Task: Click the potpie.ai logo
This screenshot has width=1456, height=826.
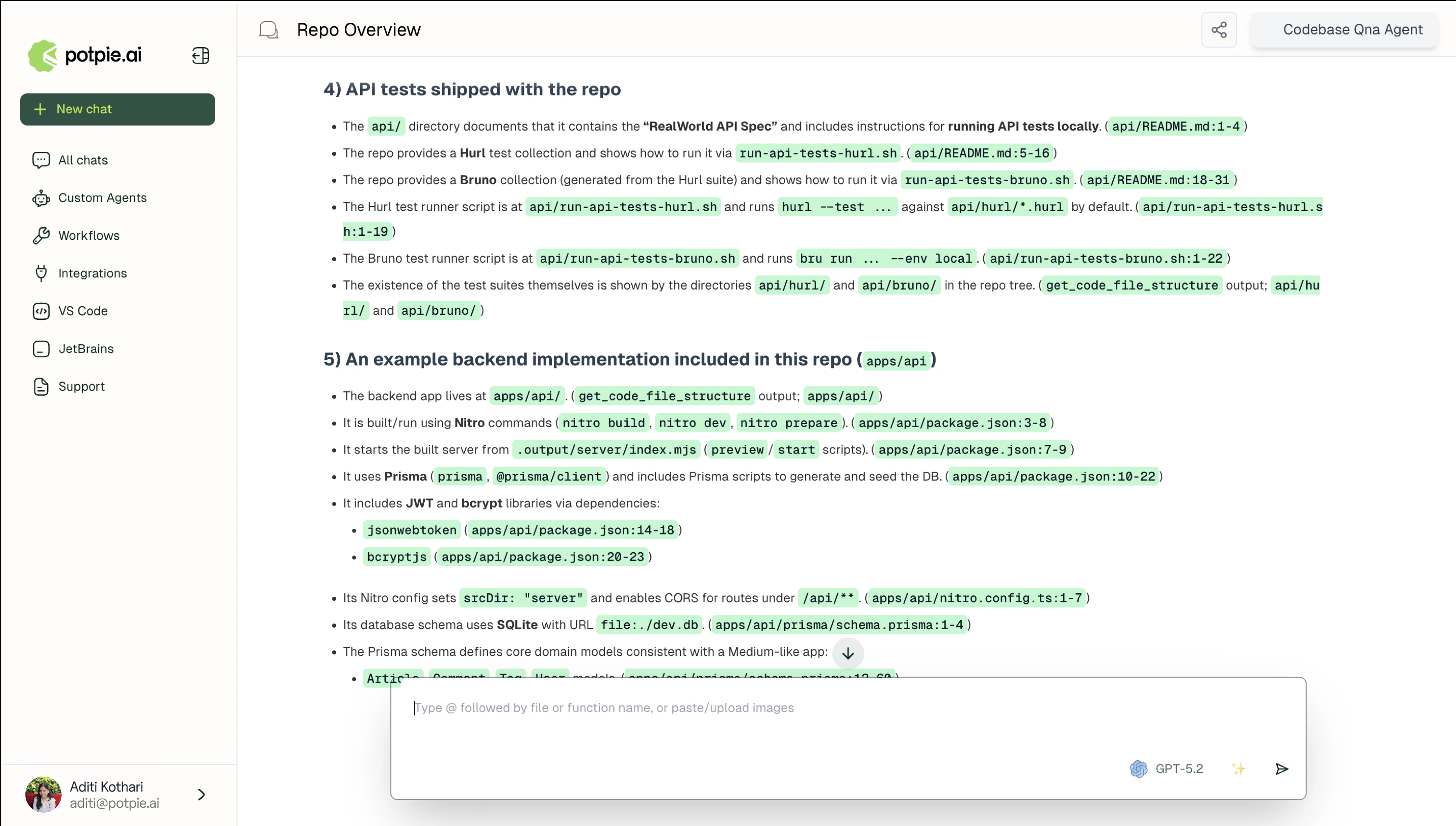Action: point(84,55)
